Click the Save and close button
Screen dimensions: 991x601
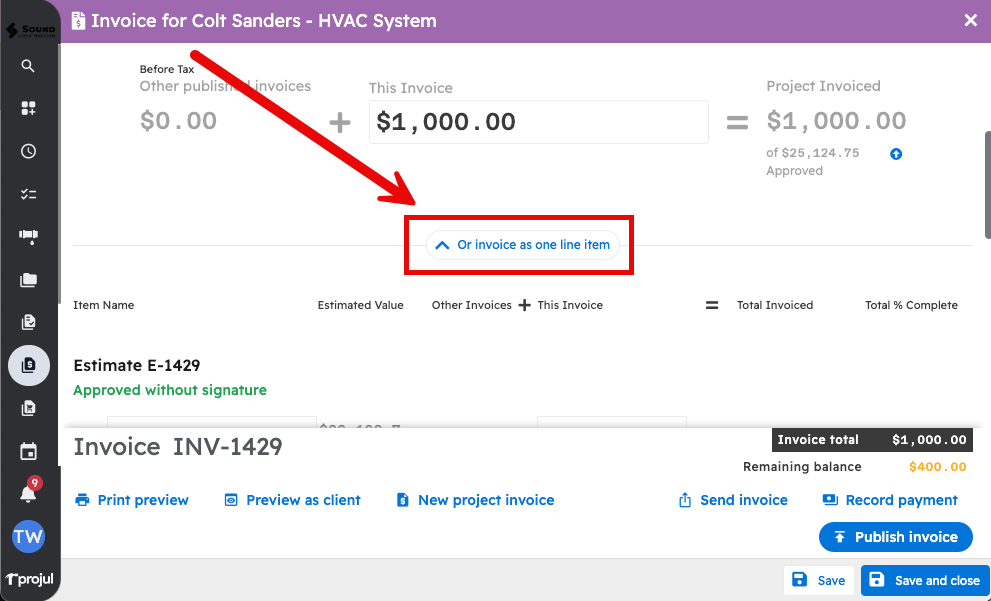pyautogui.click(x=924, y=580)
